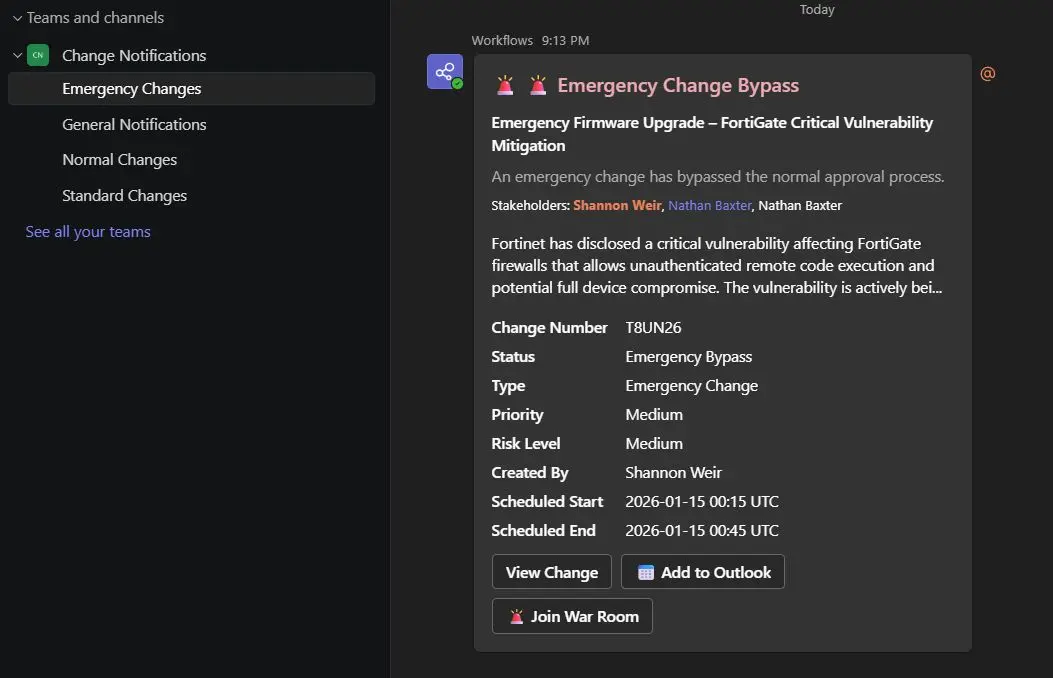Click the Emergency Change Bypass card title

click(x=678, y=85)
